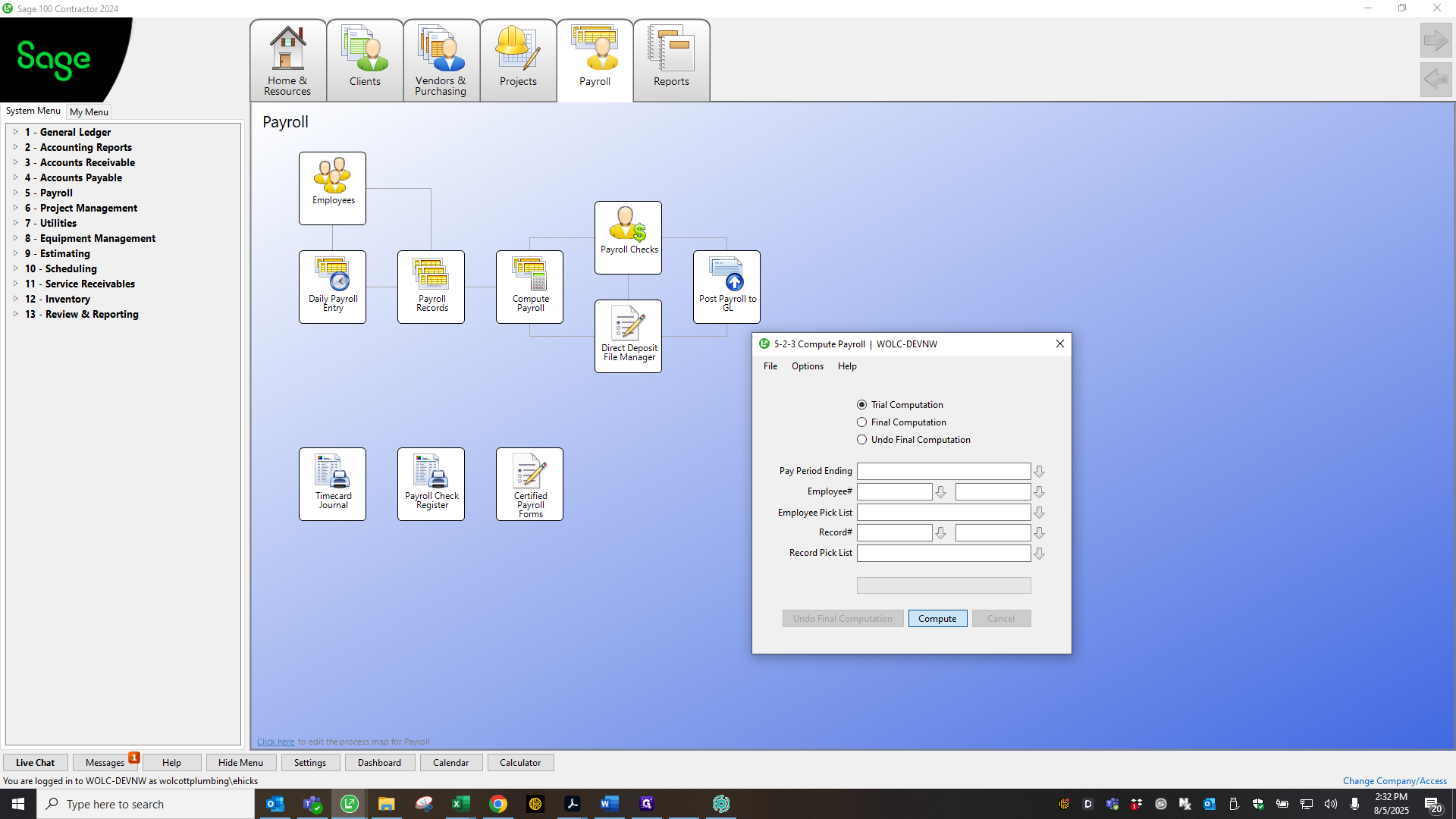Open the notification center icon
Image resolution: width=1456 pixels, height=819 pixels.
1432,805
